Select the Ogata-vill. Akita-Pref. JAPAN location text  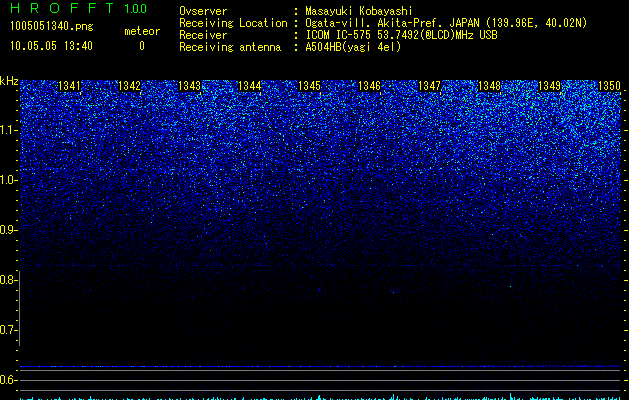tap(446, 23)
